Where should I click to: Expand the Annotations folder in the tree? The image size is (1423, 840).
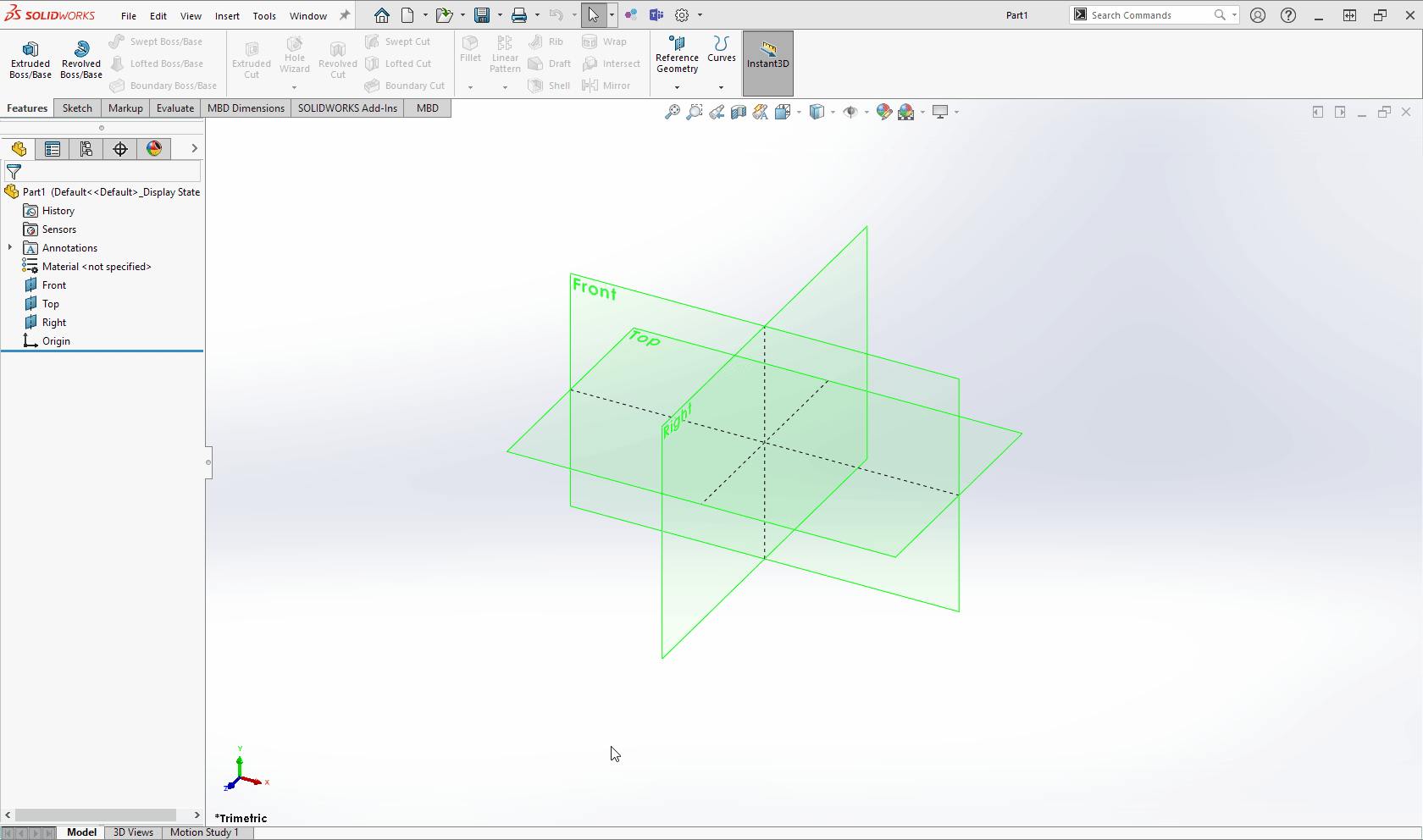(x=10, y=247)
